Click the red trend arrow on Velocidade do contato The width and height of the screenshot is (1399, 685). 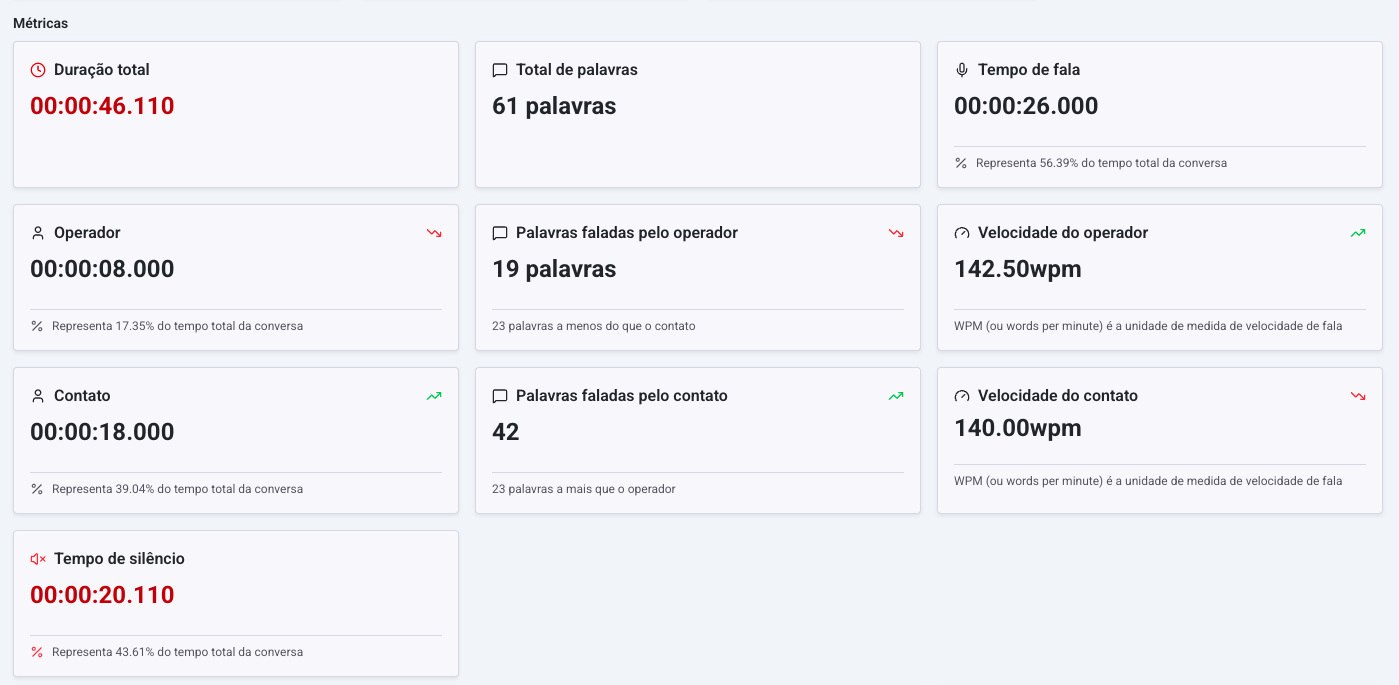pos(1358,396)
